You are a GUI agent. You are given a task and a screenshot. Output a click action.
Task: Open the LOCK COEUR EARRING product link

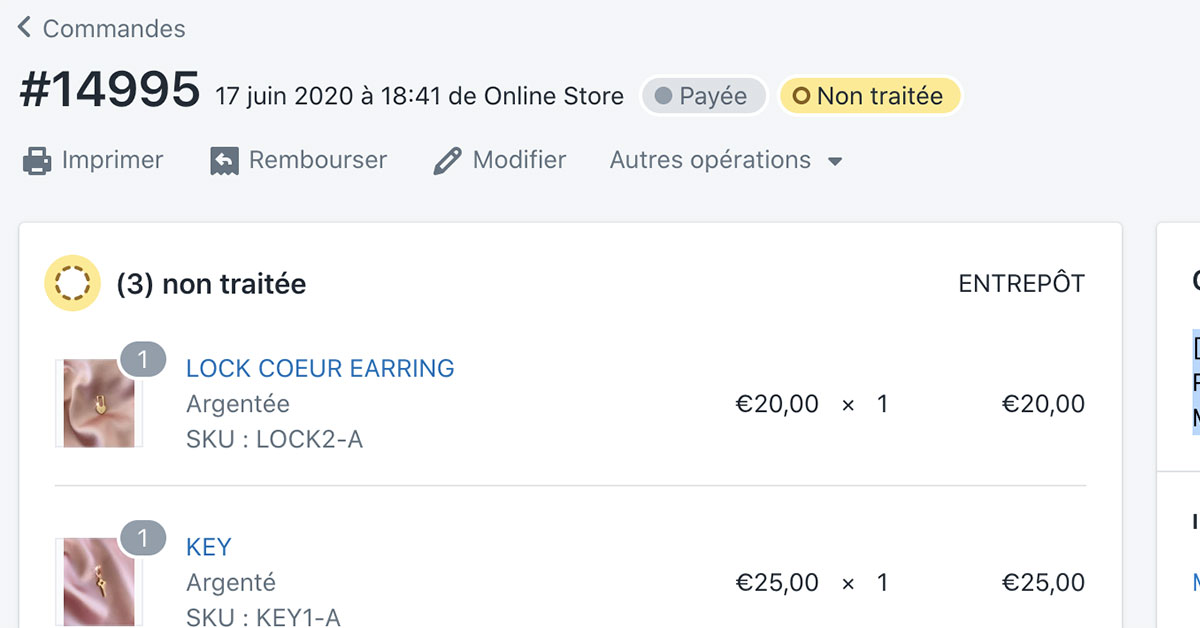click(x=320, y=368)
